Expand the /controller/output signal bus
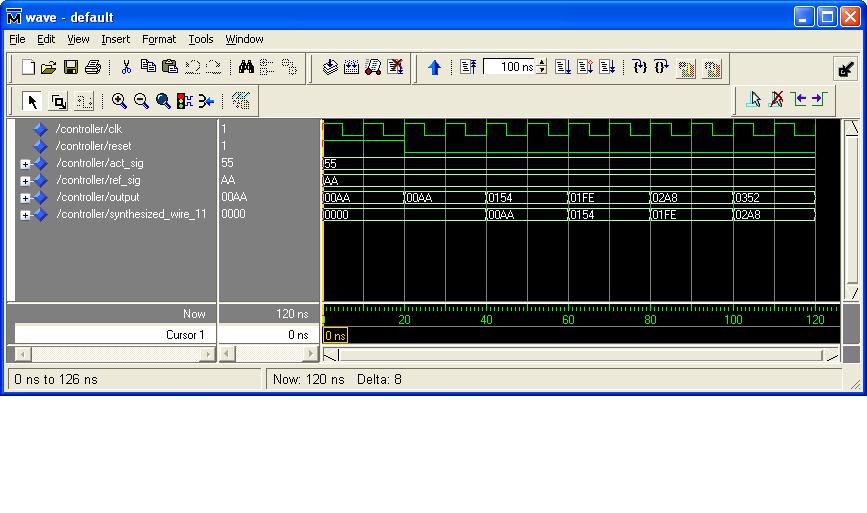This screenshot has width=867, height=513. pyautogui.click(x=25, y=197)
